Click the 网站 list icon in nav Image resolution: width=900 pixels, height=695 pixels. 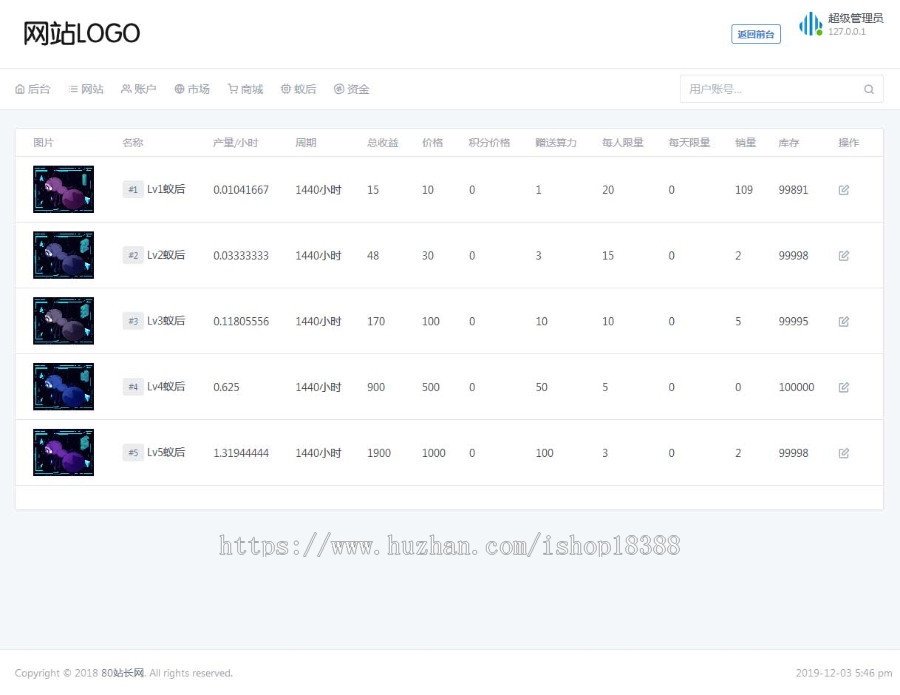coord(73,89)
